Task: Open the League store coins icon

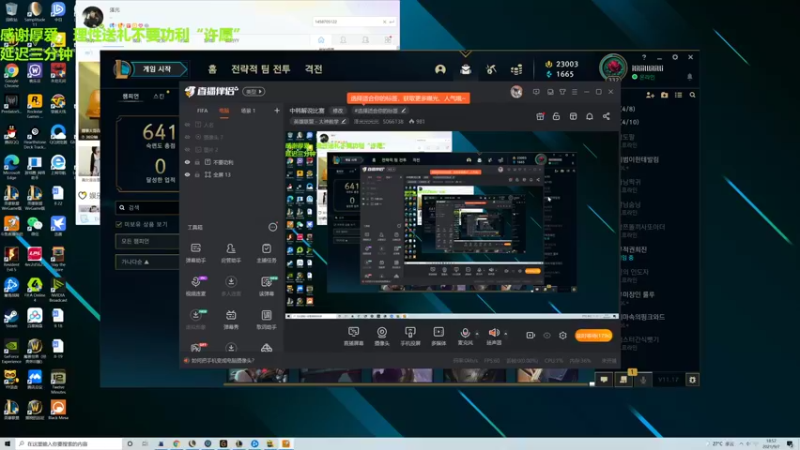Action: [516, 69]
